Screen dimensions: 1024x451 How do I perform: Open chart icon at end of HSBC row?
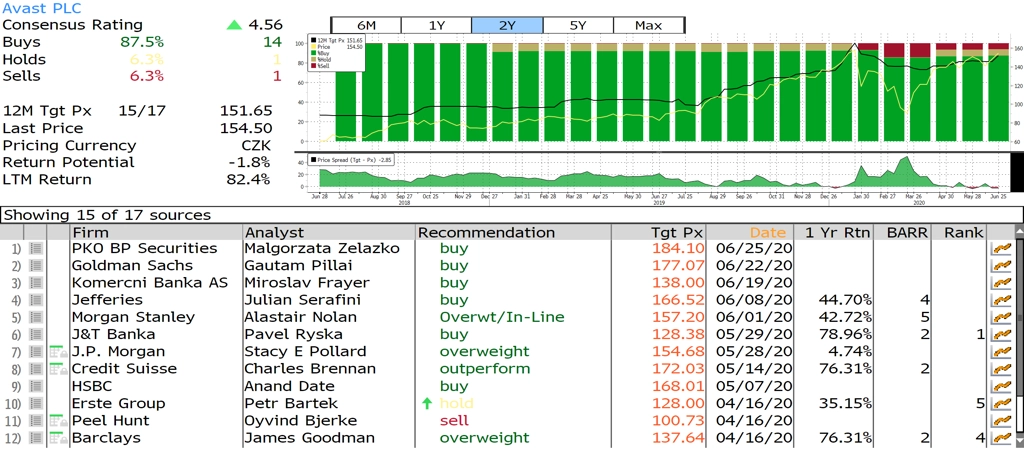pyautogui.click(x=999, y=386)
